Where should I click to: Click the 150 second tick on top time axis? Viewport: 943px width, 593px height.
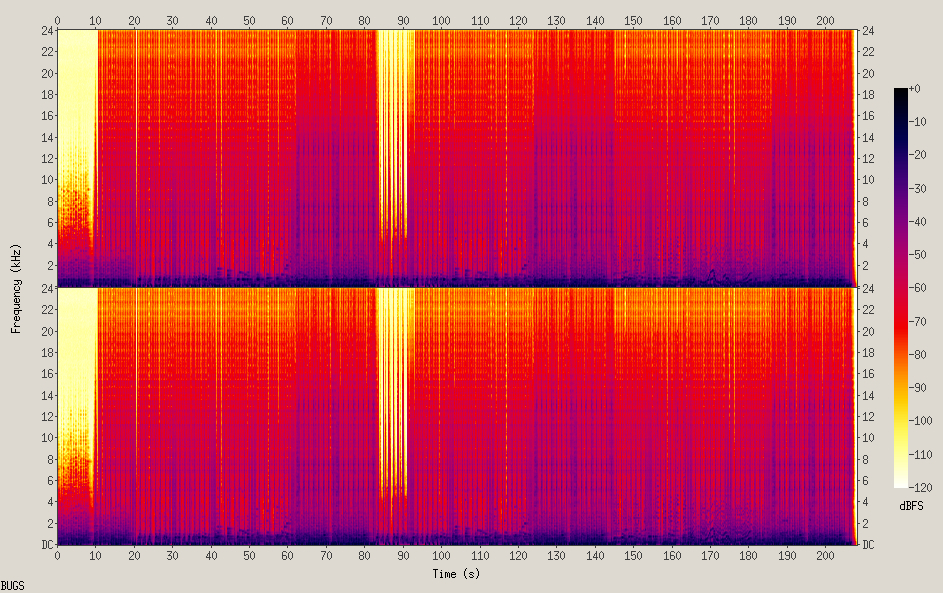click(x=633, y=20)
